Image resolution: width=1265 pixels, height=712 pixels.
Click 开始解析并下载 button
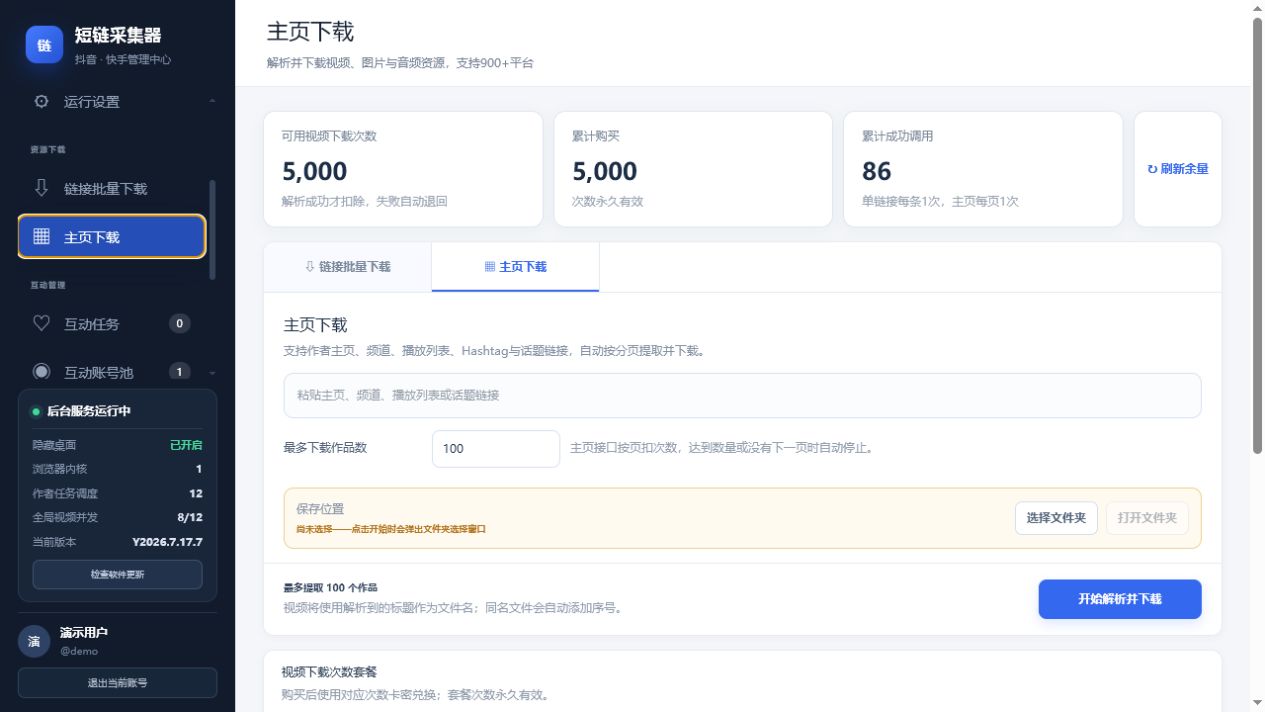[x=1120, y=599]
